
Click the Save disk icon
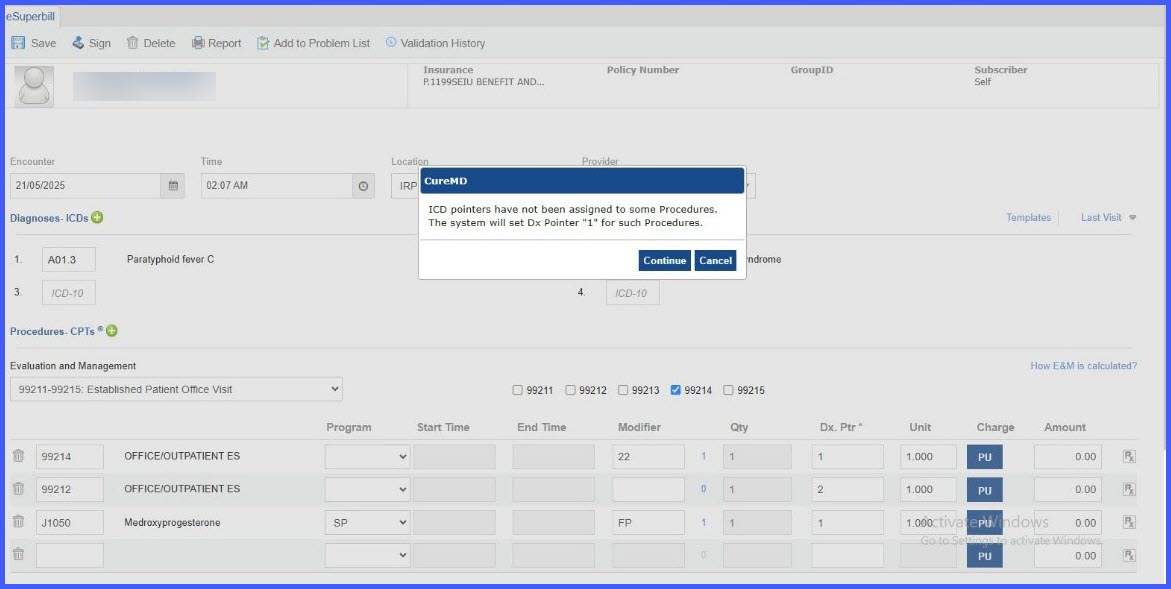coord(18,43)
